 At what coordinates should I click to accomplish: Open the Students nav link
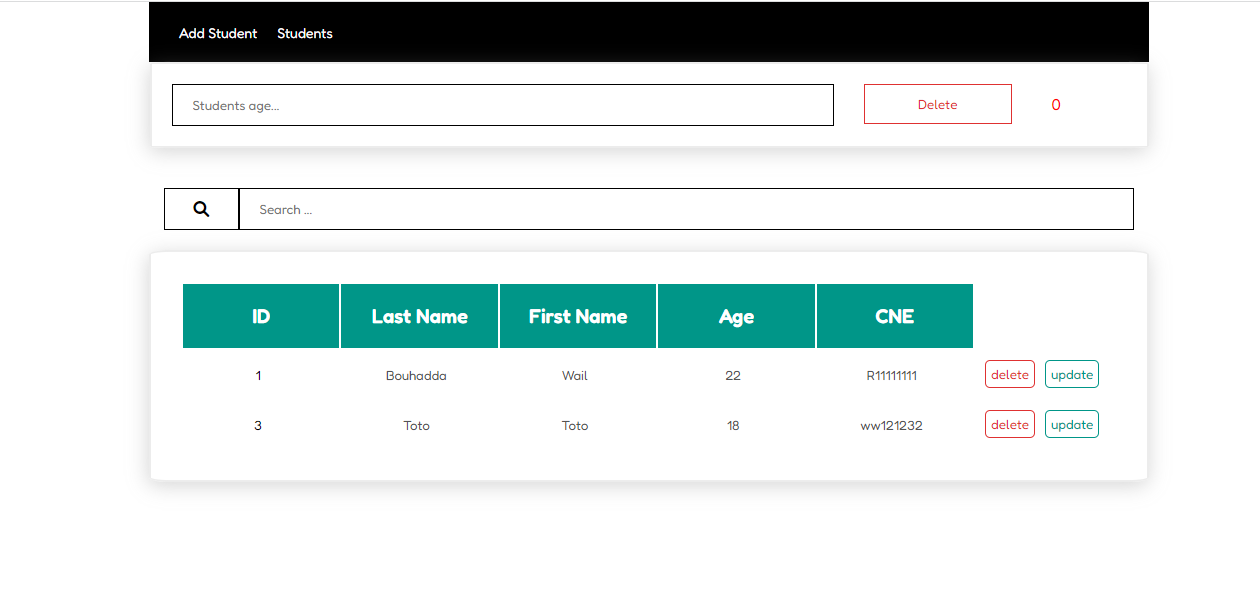click(x=305, y=33)
